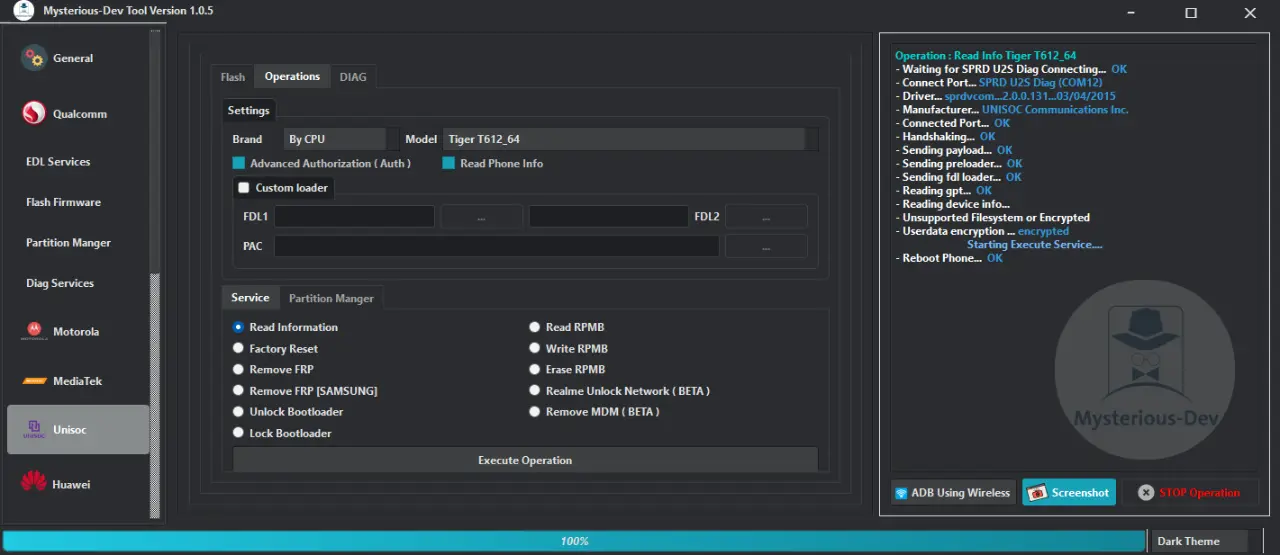
Task: Click Execute Operation button
Action: [525, 460]
